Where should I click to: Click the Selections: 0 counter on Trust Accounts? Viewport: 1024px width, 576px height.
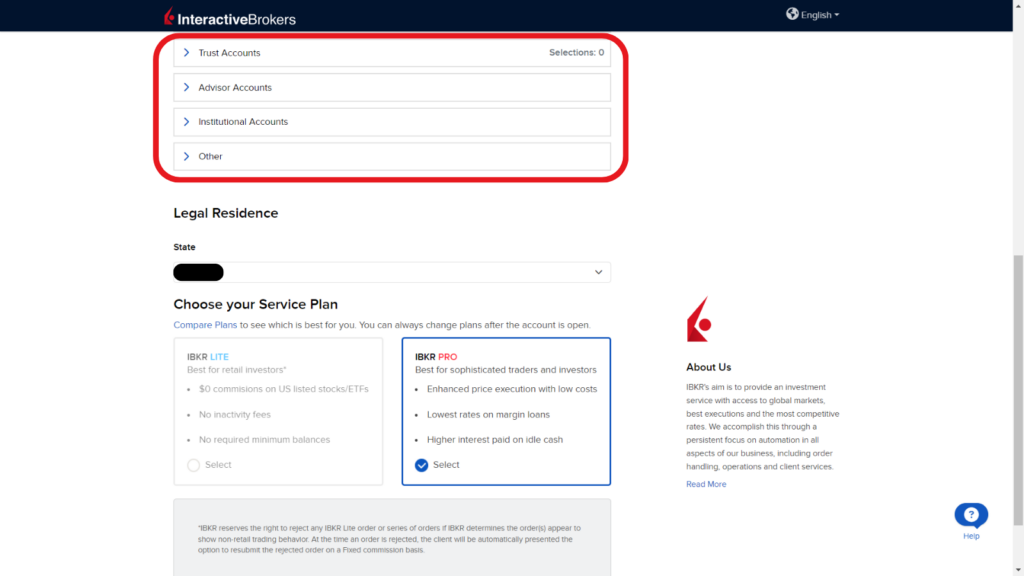pyautogui.click(x=577, y=52)
